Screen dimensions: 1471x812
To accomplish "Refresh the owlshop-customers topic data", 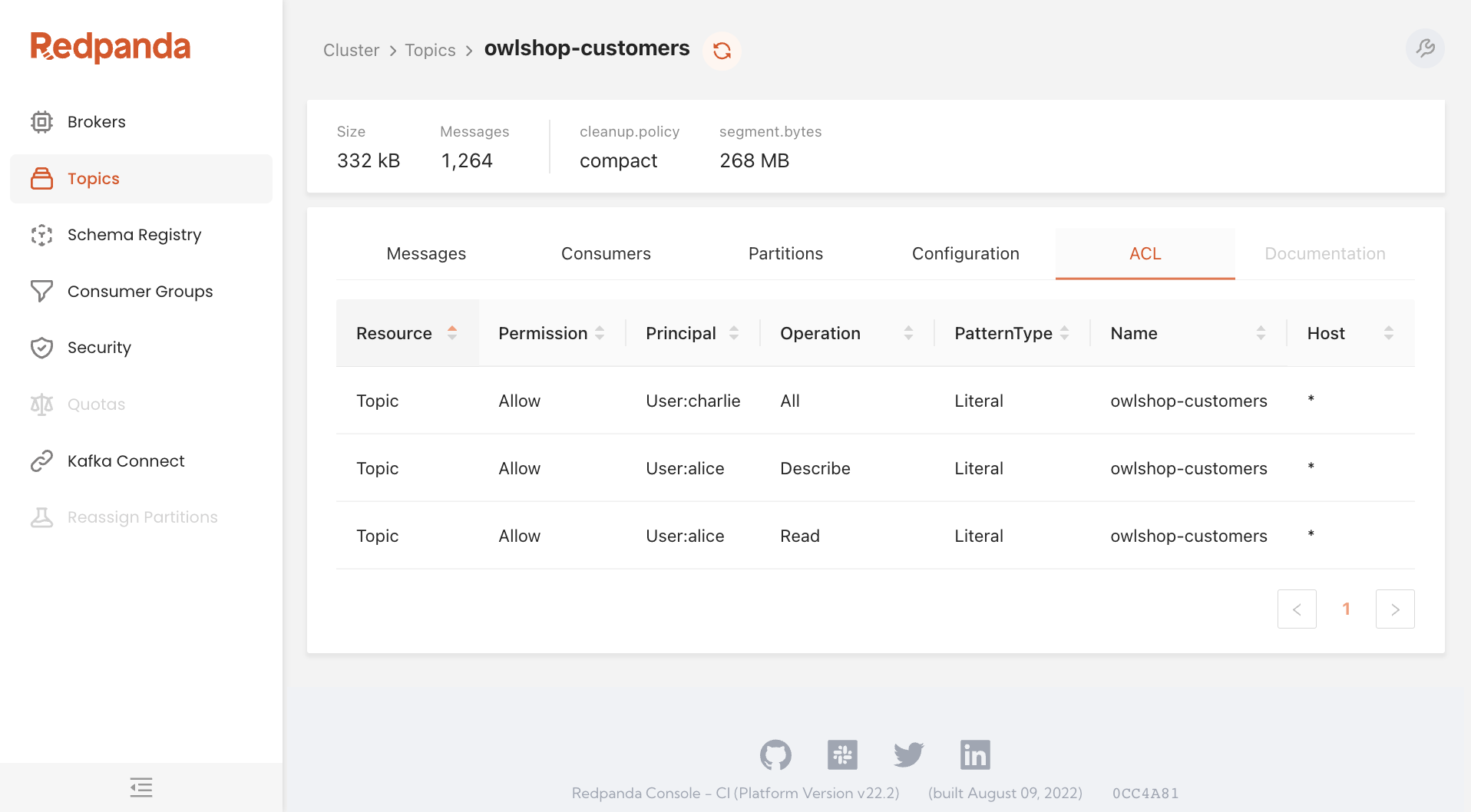I will pyautogui.click(x=722, y=51).
